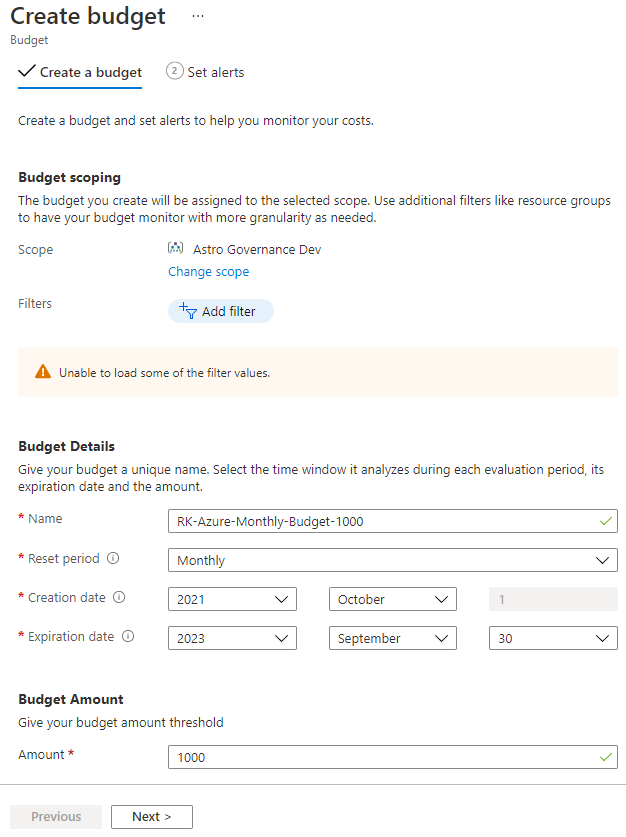Click the Change scope link
This screenshot has width=626, height=837.
click(x=208, y=272)
